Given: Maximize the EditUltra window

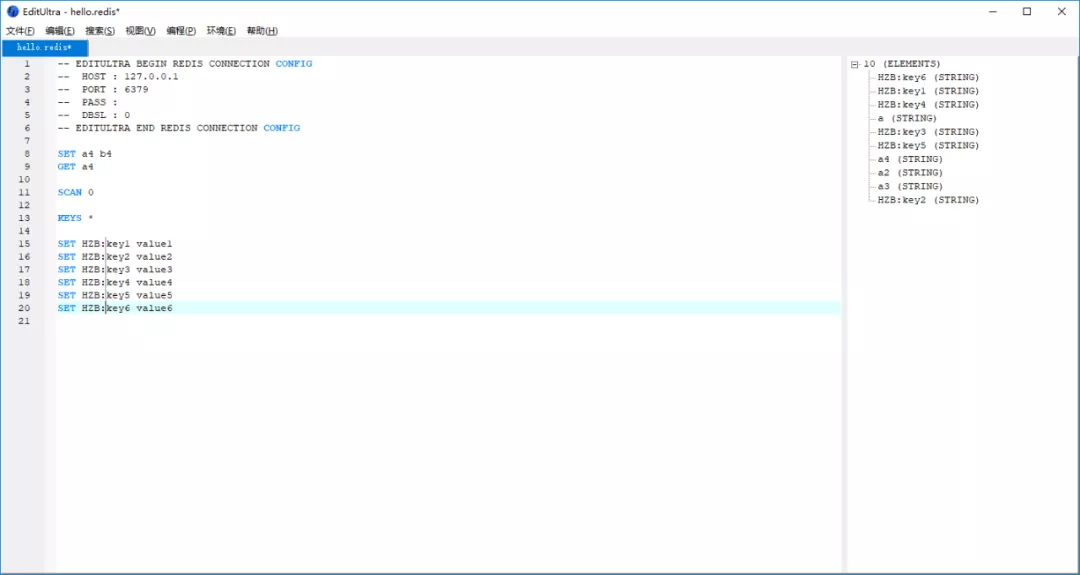Looking at the screenshot, I should 1027,12.
